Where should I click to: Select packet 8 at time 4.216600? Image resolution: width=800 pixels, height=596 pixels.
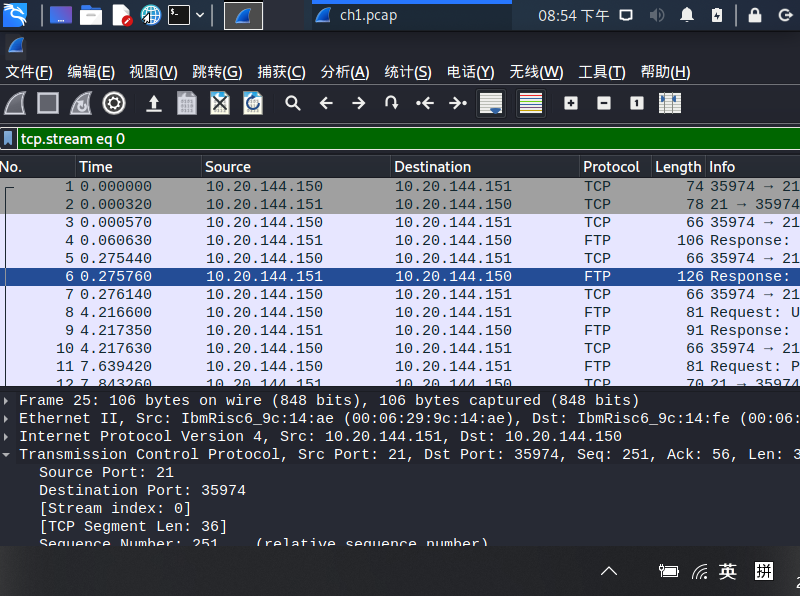(x=400, y=312)
